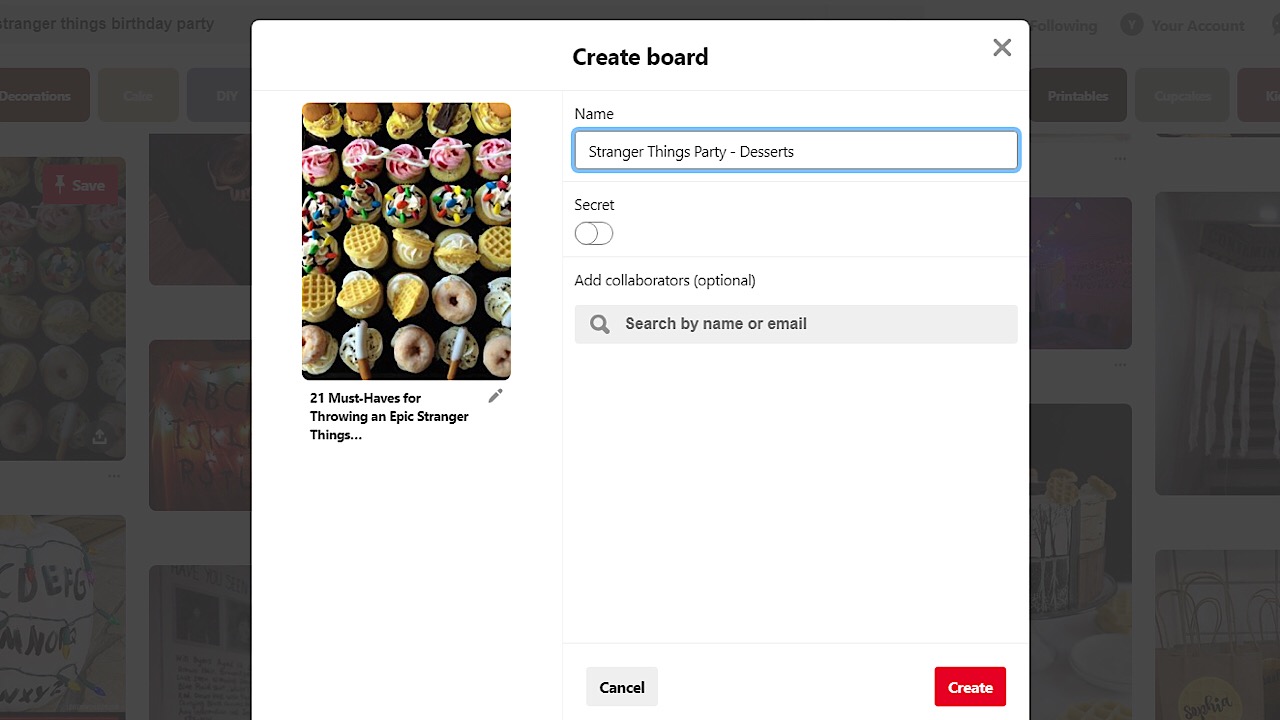Select the Cupcakes filter chip
1280x720 pixels.
click(1182, 96)
